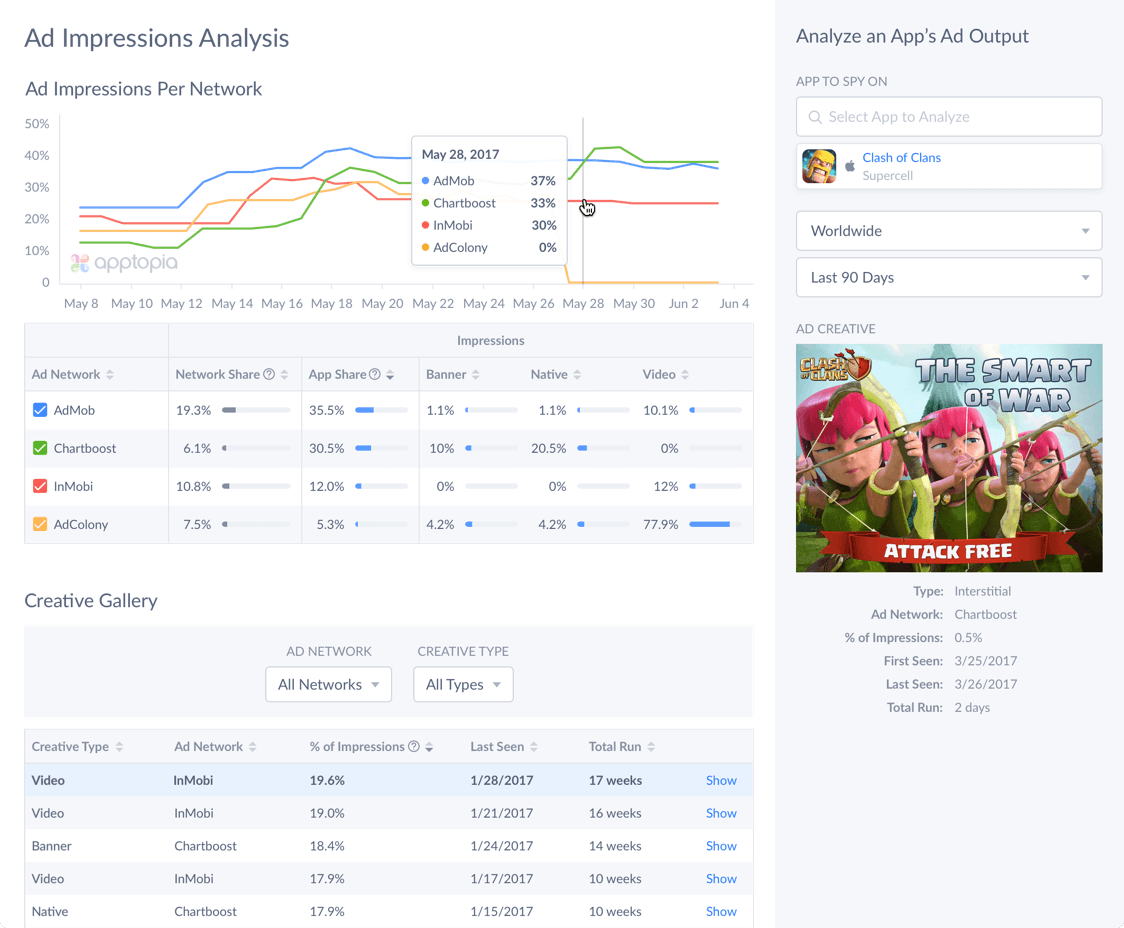Click the May 18 x-axis label
This screenshot has width=1124, height=928.
(331, 303)
